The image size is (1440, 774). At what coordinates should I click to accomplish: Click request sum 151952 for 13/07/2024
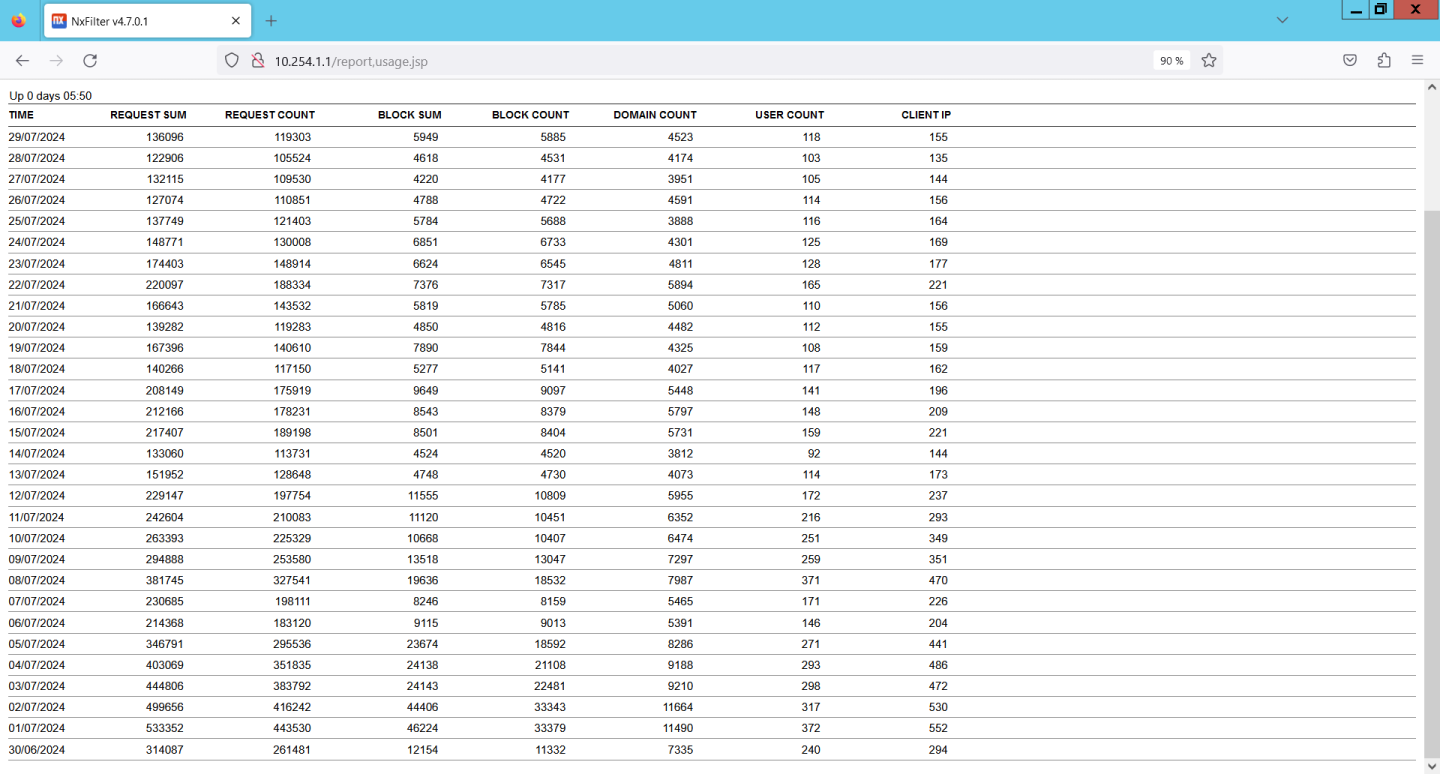[165, 475]
